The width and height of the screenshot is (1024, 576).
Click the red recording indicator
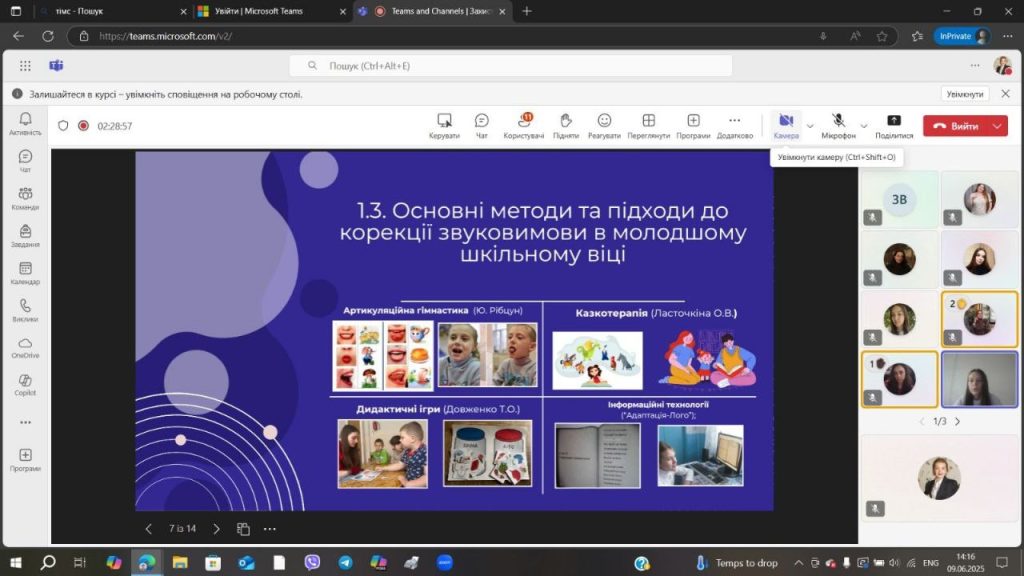pos(83,125)
